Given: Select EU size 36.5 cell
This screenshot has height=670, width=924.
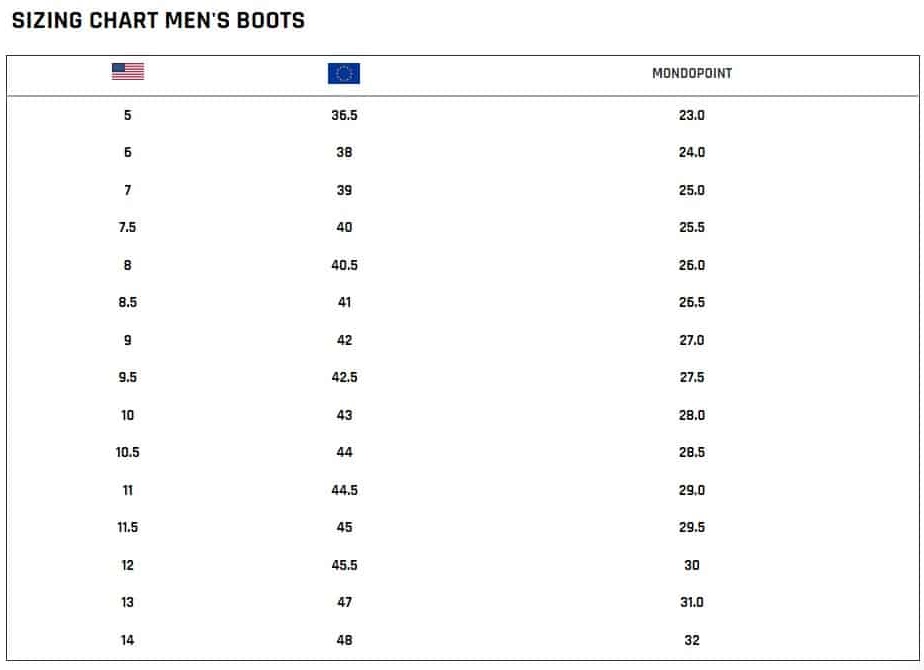Looking at the screenshot, I should coord(344,115).
